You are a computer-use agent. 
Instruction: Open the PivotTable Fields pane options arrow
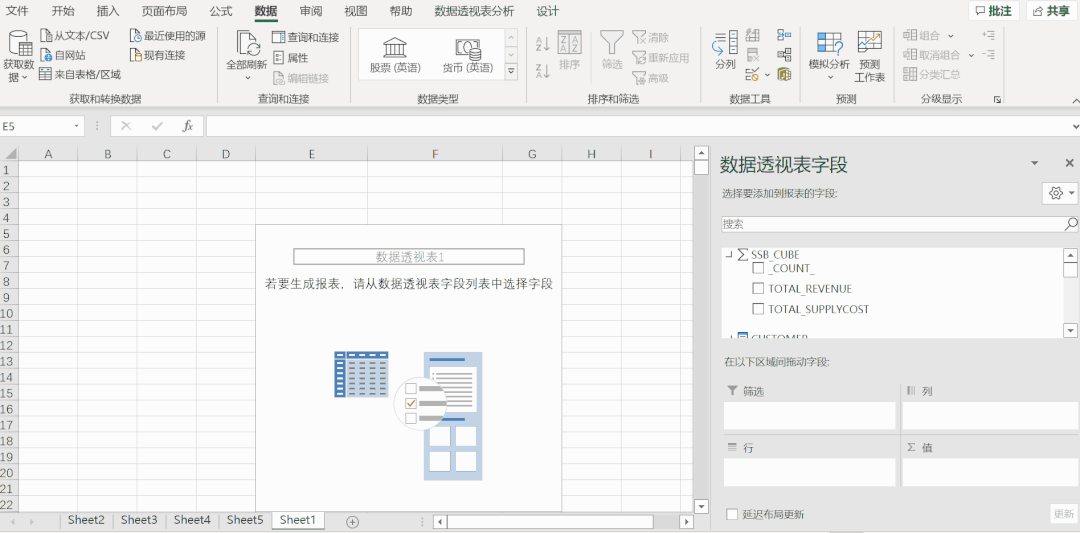1035,163
